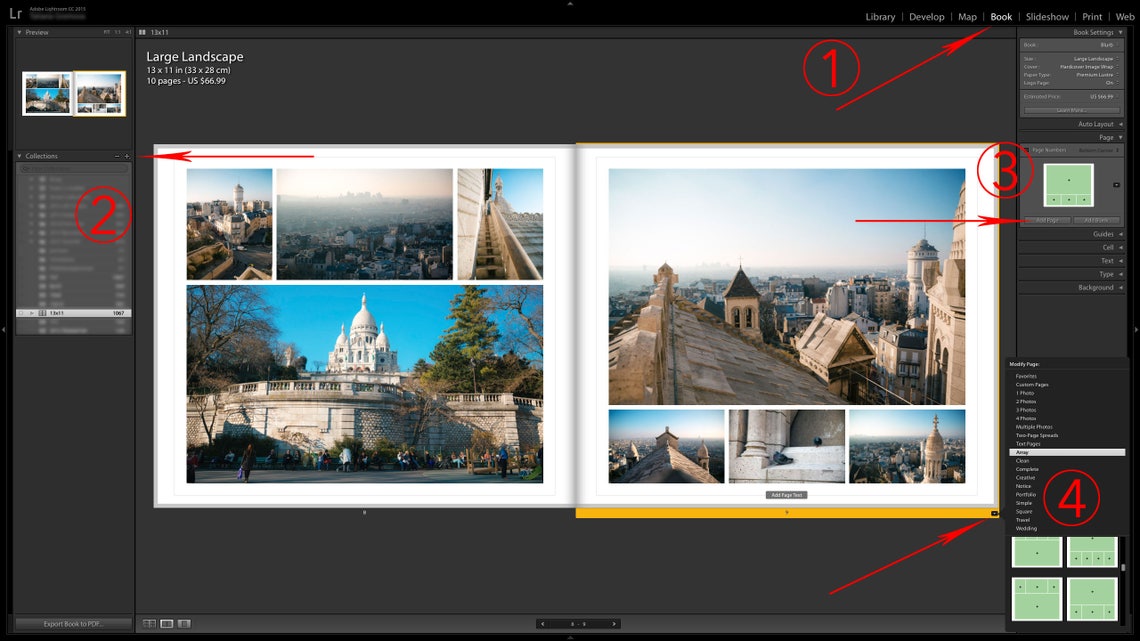Choose Multiple Photos layout category
Viewport: 1140px width, 641px height.
point(1034,427)
